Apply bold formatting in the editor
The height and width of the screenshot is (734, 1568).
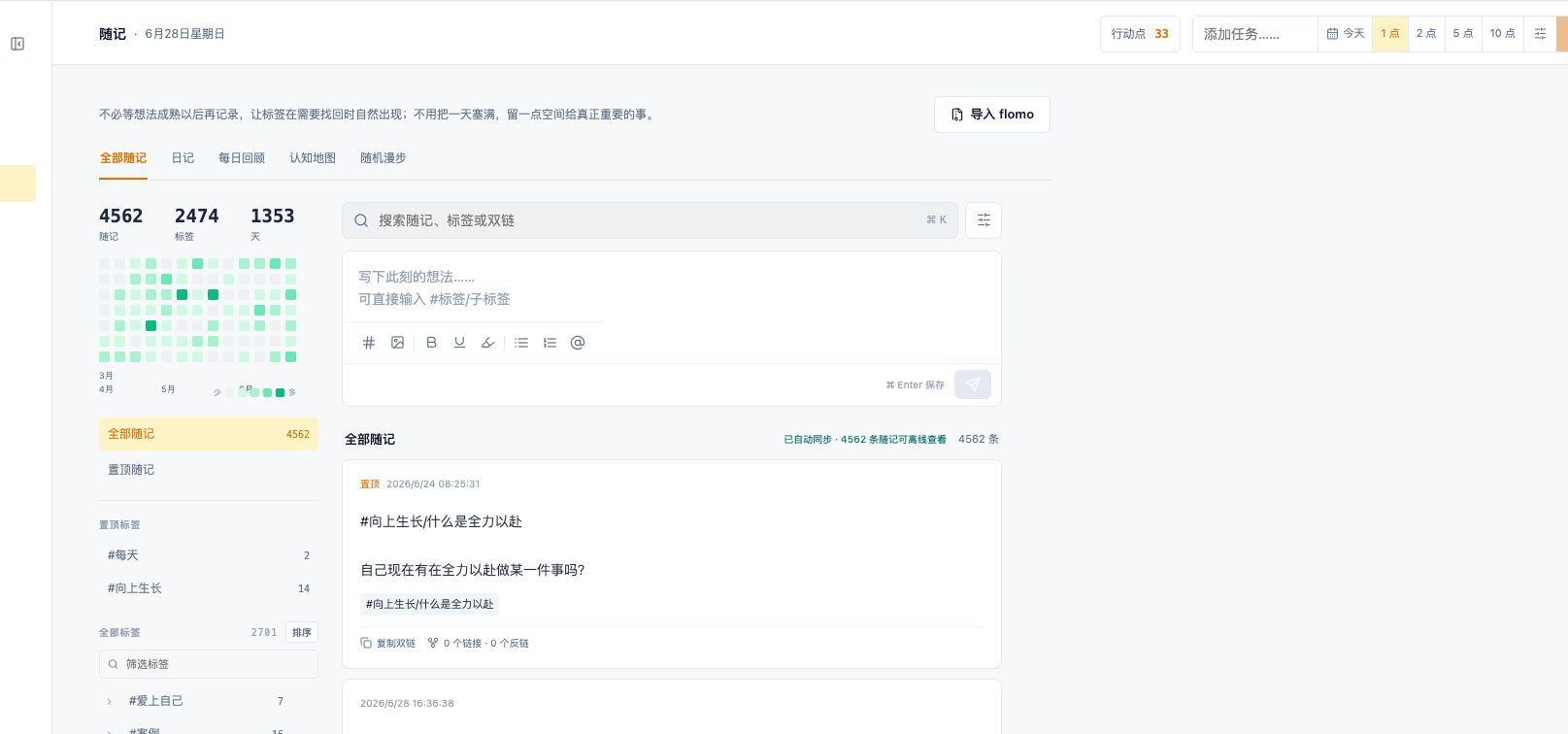pos(432,343)
